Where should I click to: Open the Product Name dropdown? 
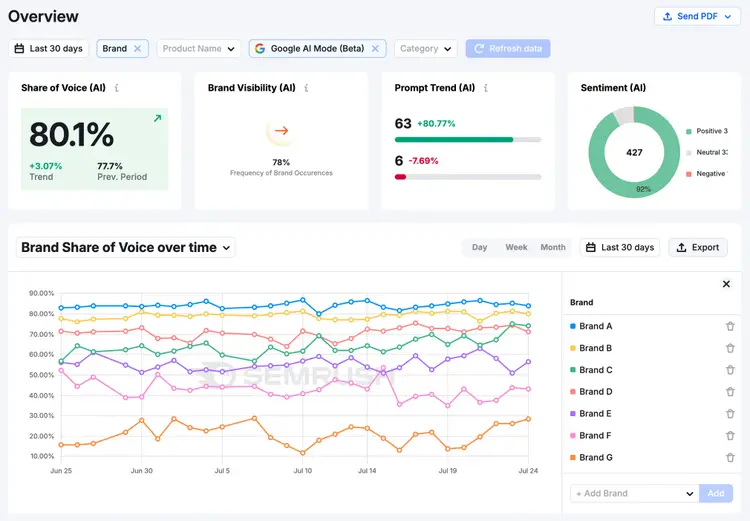coord(199,48)
